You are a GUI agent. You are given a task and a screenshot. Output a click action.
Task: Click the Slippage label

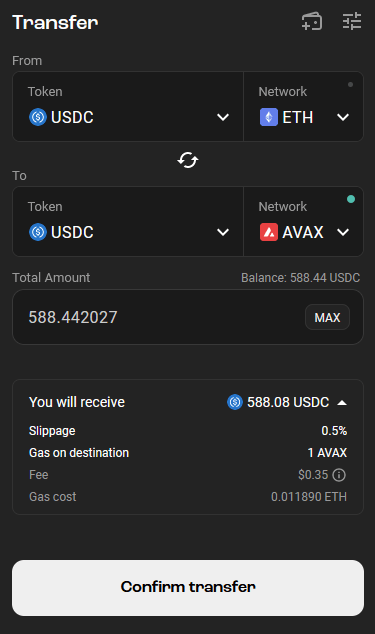click(52, 431)
